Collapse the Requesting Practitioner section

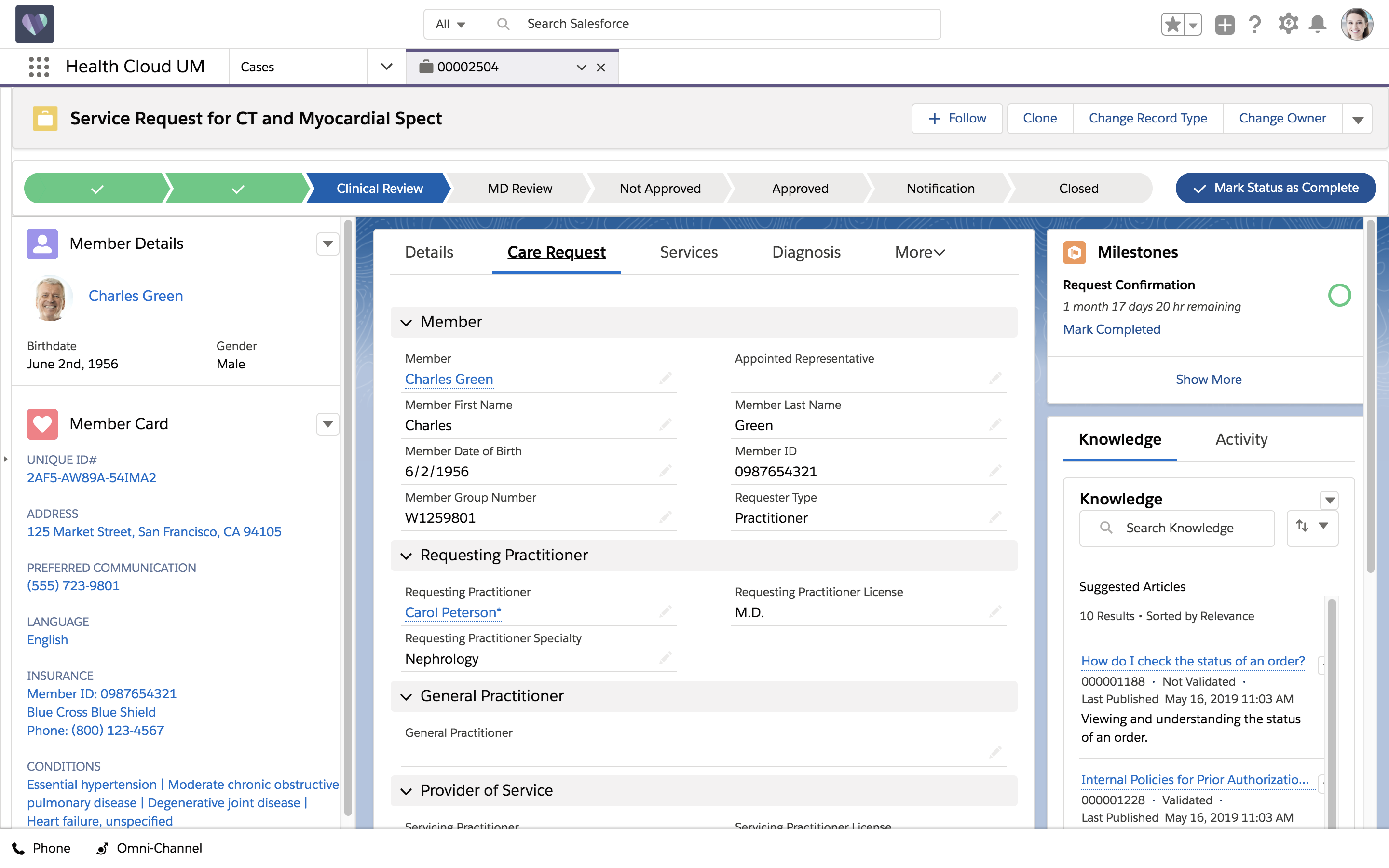pos(406,556)
